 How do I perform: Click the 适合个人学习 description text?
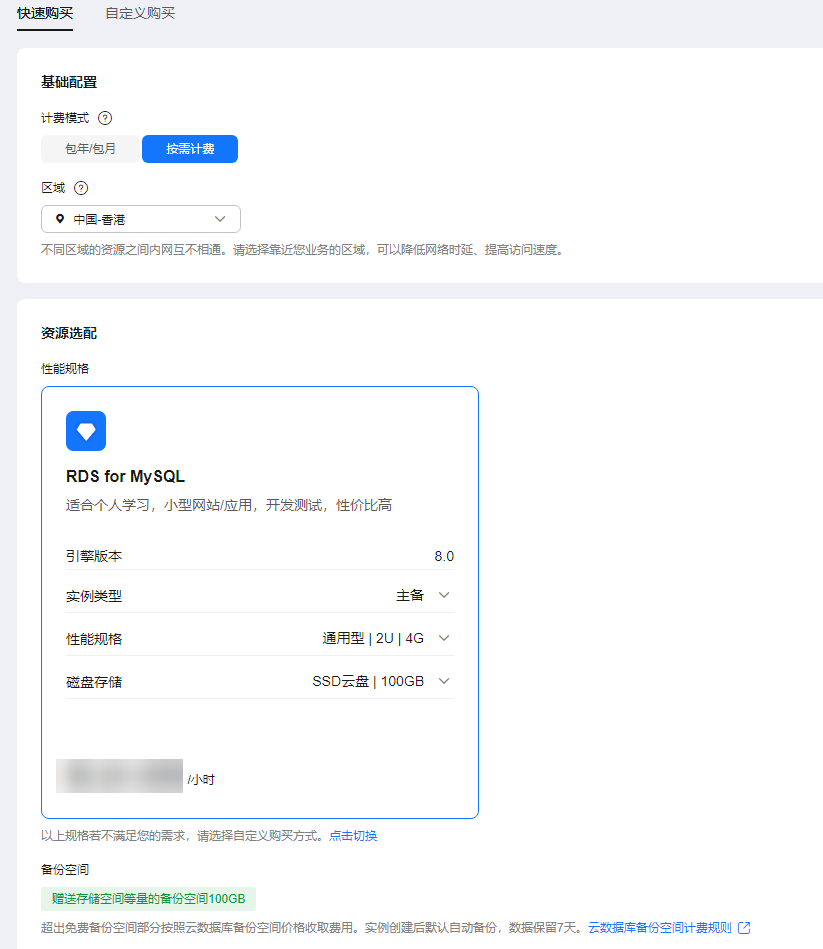pos(229,505)
